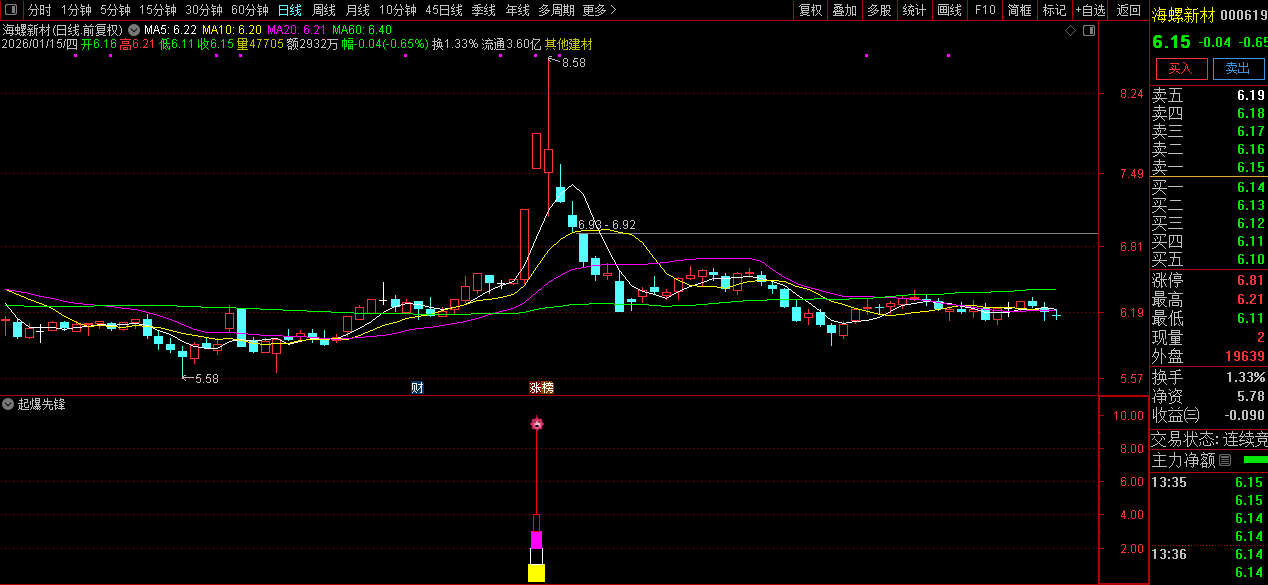
Task: Open the 多股 multi-stock view
Action: pyautogui.click(x=879, y=10)
